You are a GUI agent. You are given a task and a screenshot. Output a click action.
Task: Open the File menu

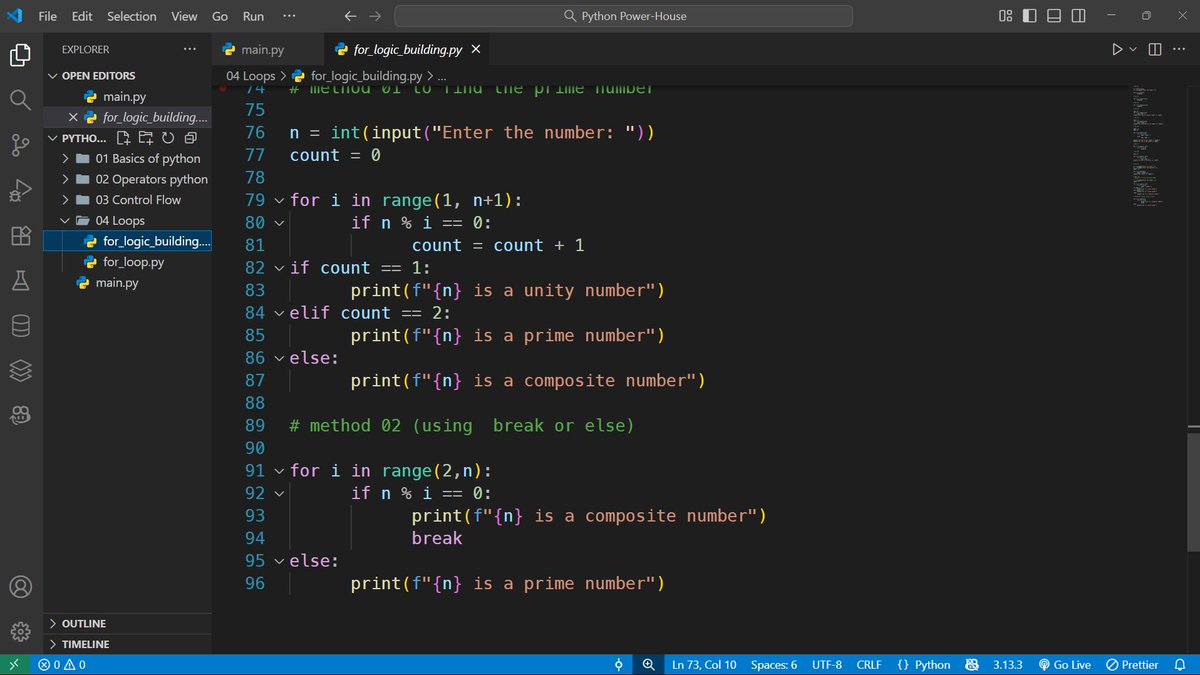pyautogui.click(x=47, y=16)
